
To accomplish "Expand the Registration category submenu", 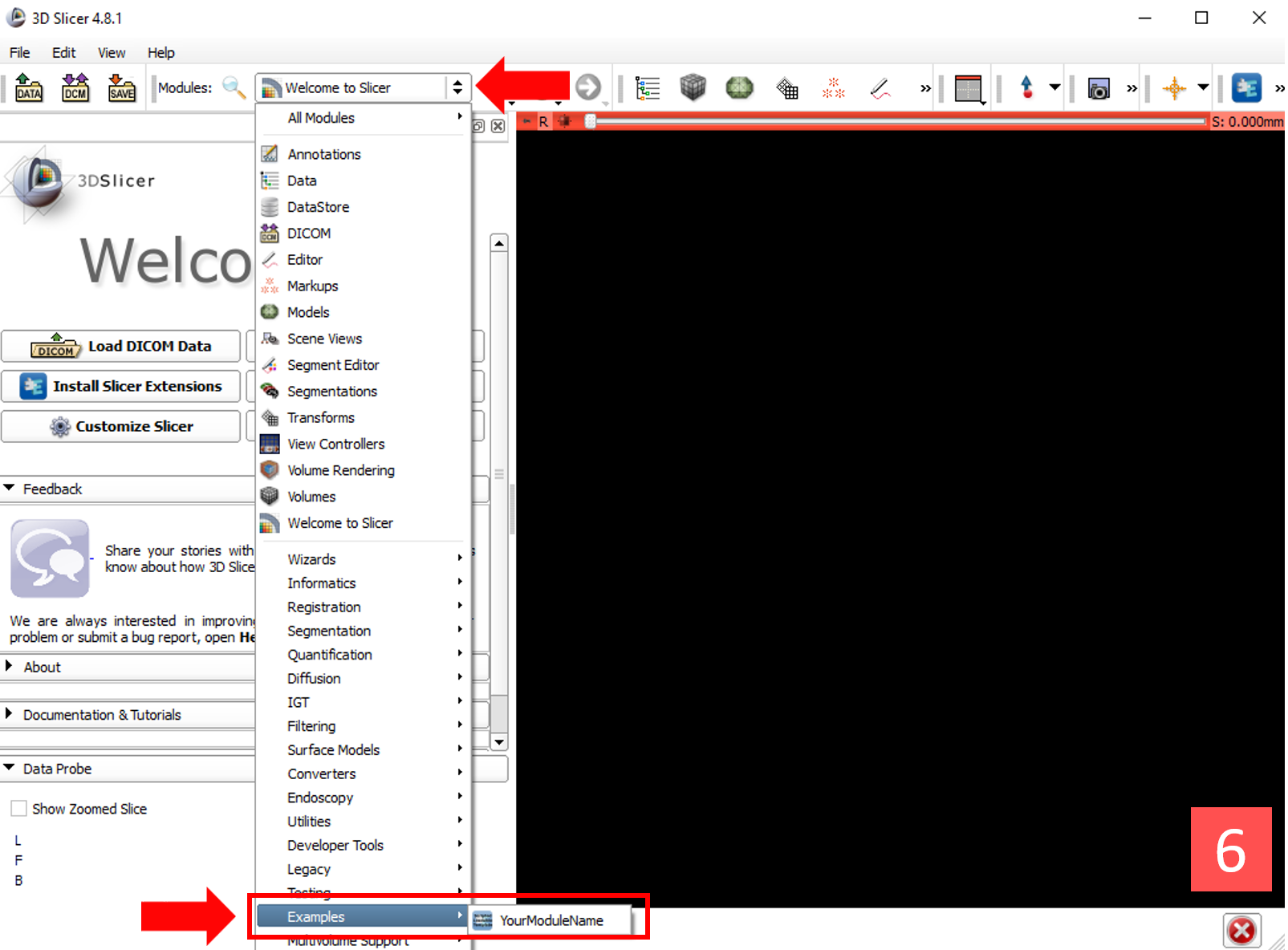I will [x=363, y=607].
